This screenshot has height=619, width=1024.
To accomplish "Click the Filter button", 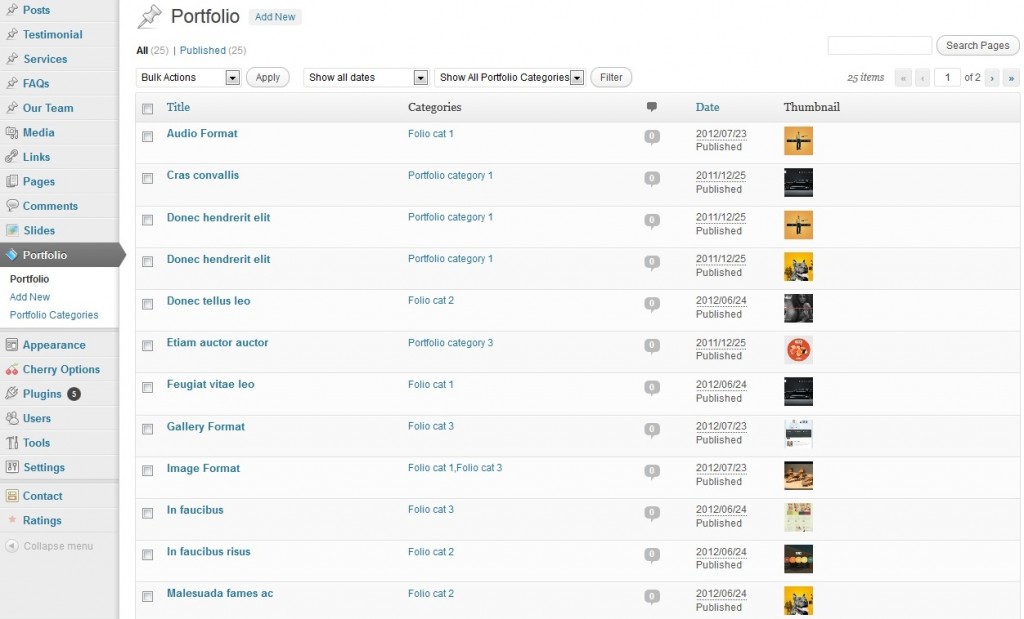I will pyautogui.click(x=611, y=77).
